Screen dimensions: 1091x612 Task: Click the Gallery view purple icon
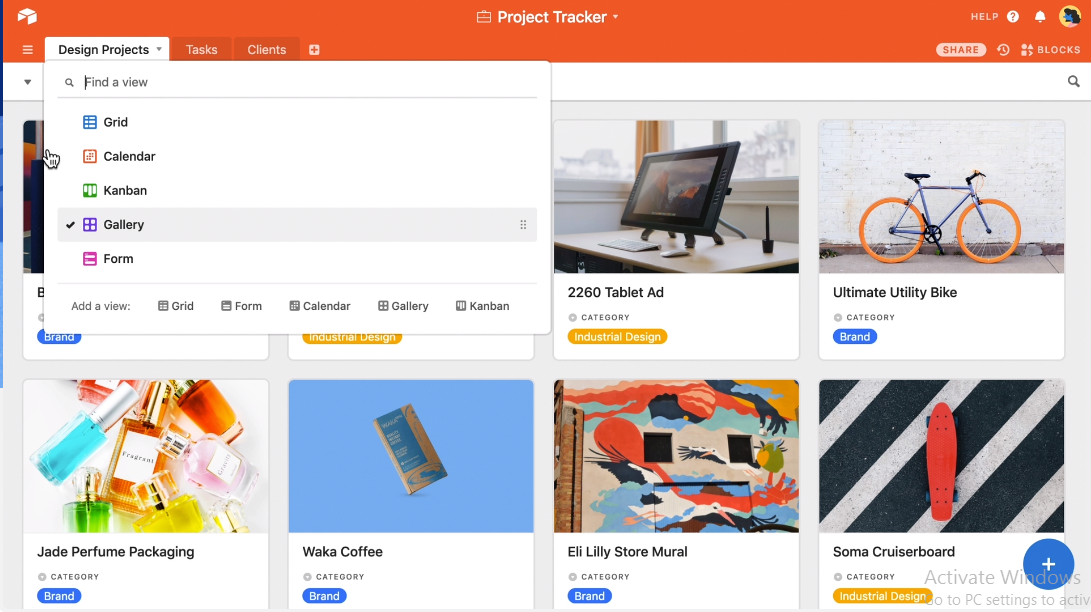[90, 225]
